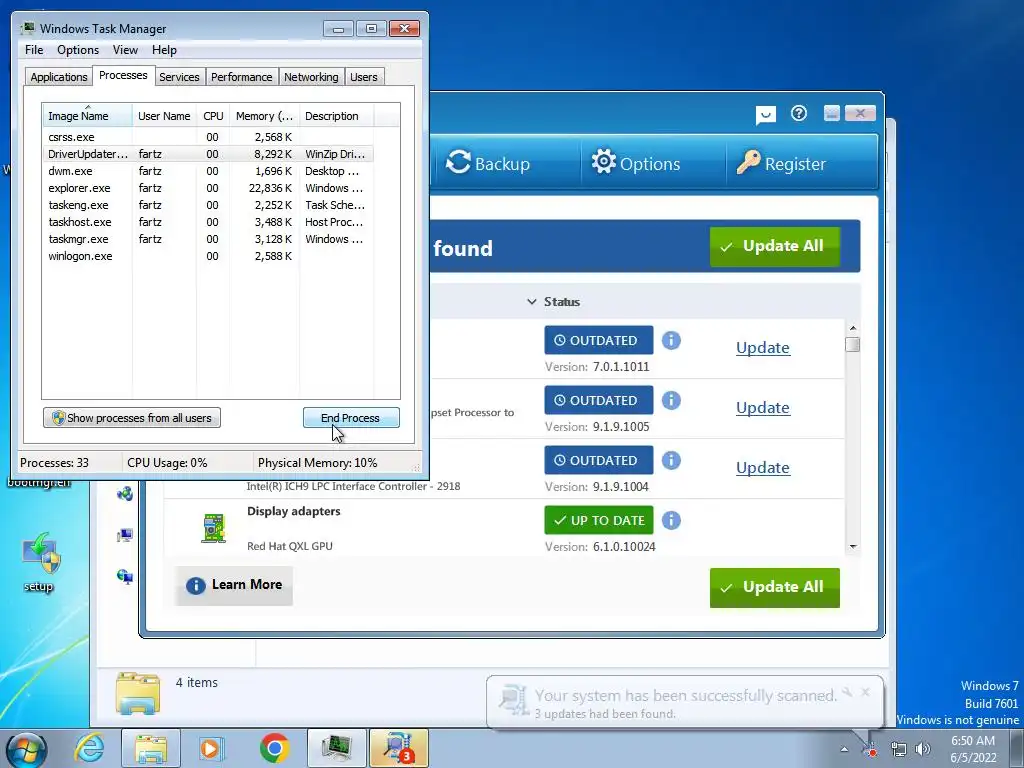Image resolution: width=1024 pixels, height=768 pixels.
Task: Open the Help menu in Task Manager
Action: click(164, 50)
